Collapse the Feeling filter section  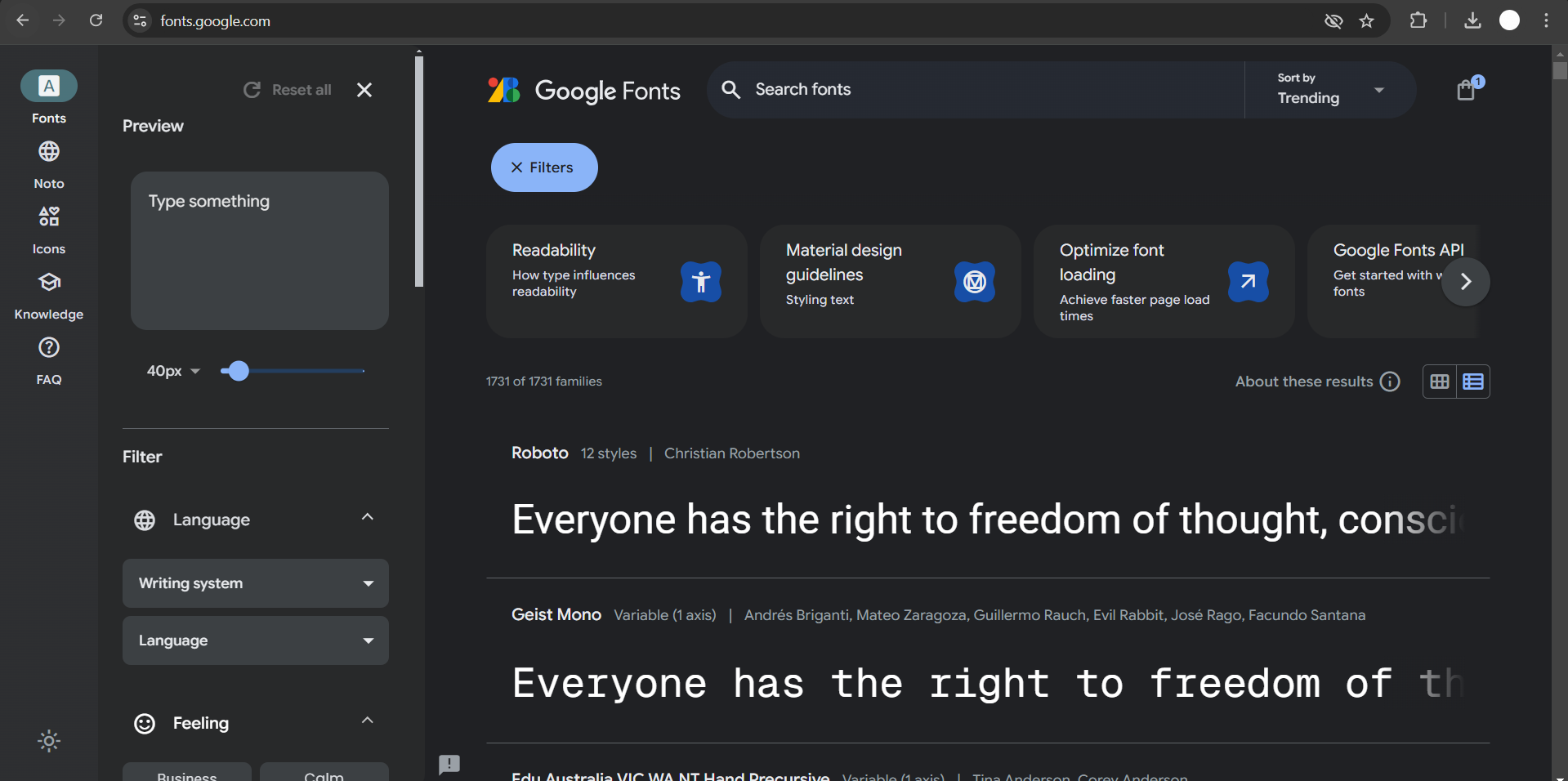[368, 721]
